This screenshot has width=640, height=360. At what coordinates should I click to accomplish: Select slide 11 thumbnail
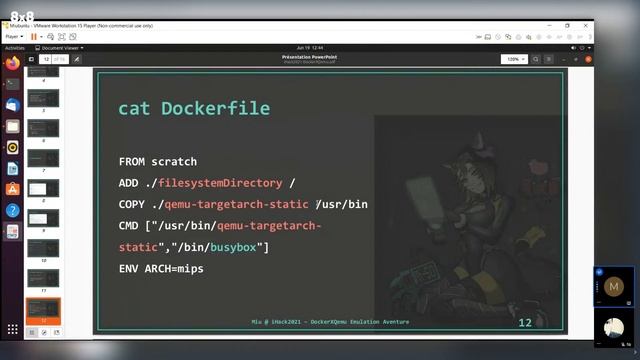pos(43,278)
